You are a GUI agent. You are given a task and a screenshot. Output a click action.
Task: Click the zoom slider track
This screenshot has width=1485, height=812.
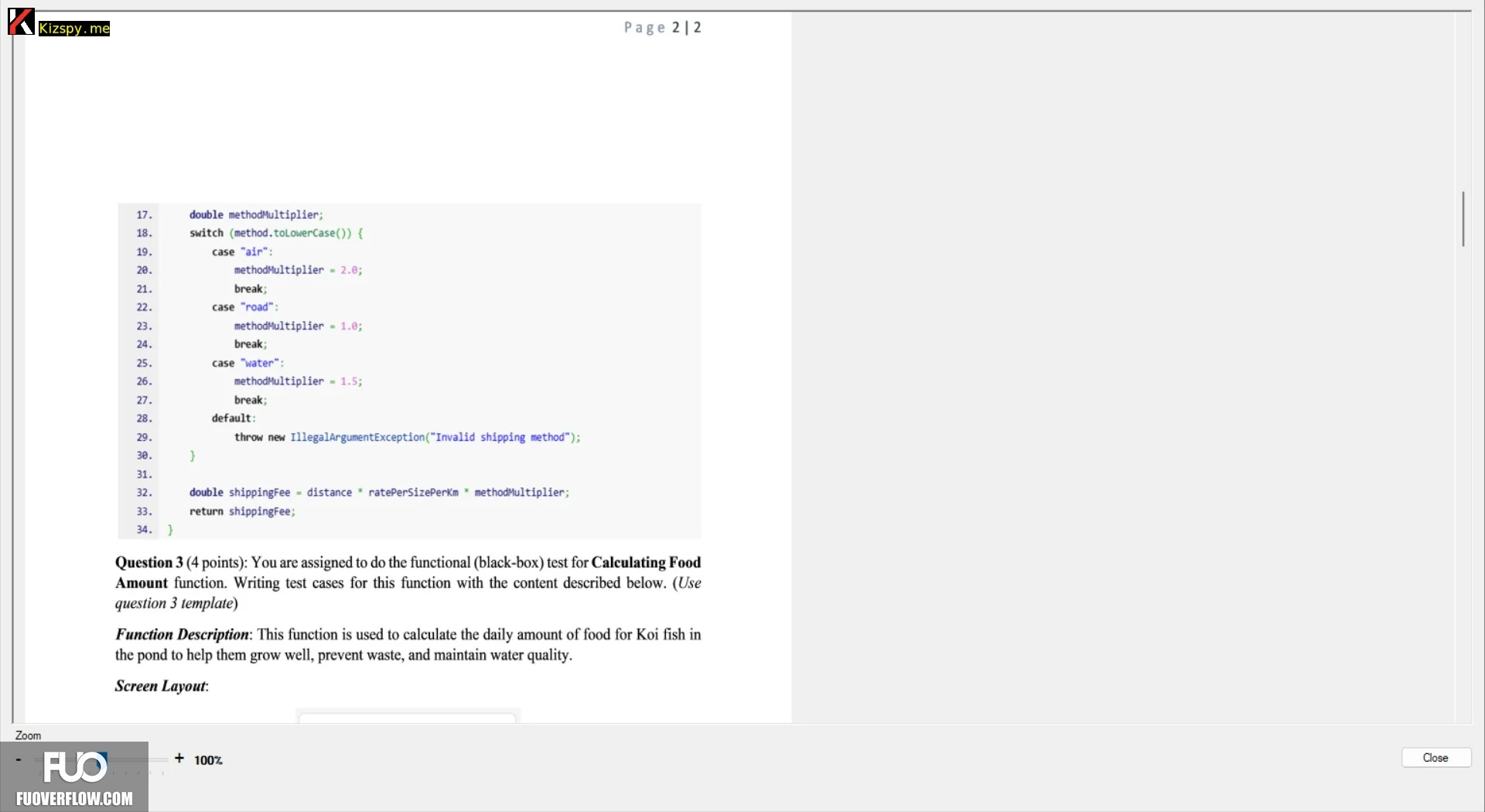[x=101, y=759]
